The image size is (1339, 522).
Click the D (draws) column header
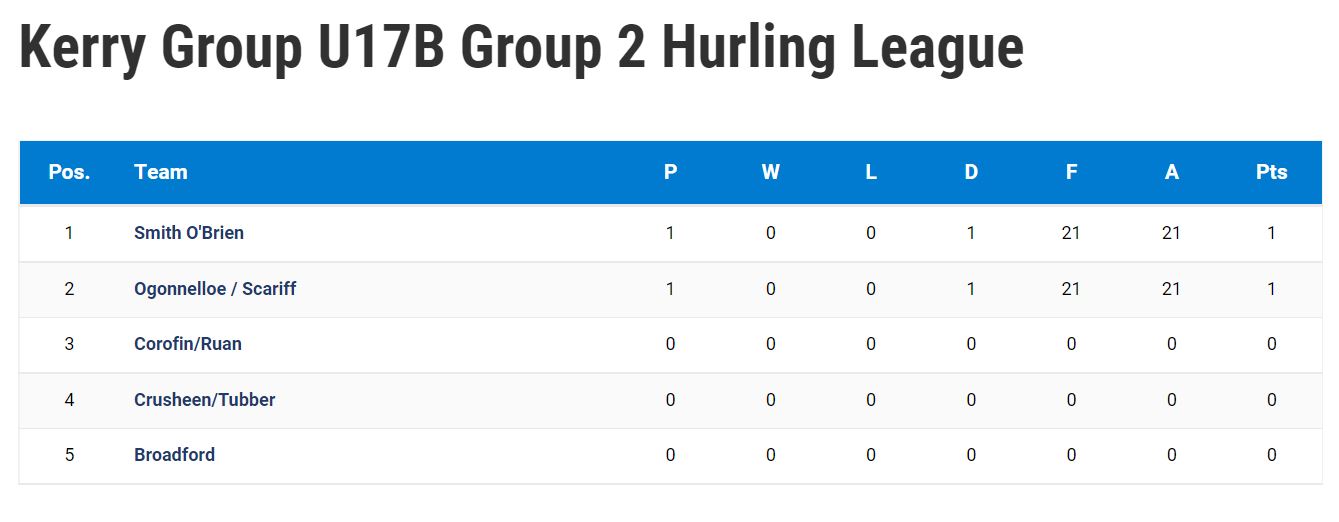pos(971,172)
